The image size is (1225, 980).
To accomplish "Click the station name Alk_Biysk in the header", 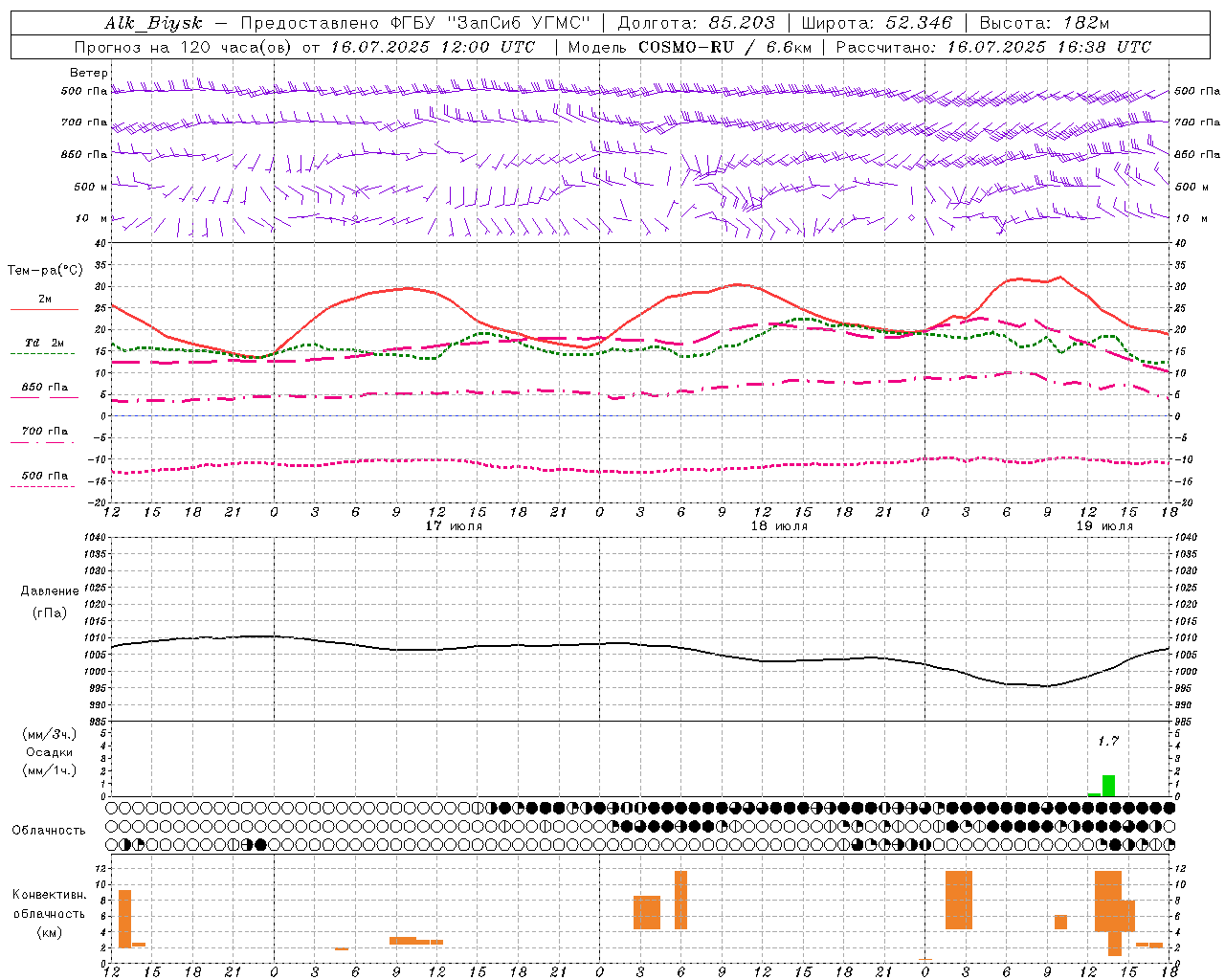I will (x=153, y=23).
